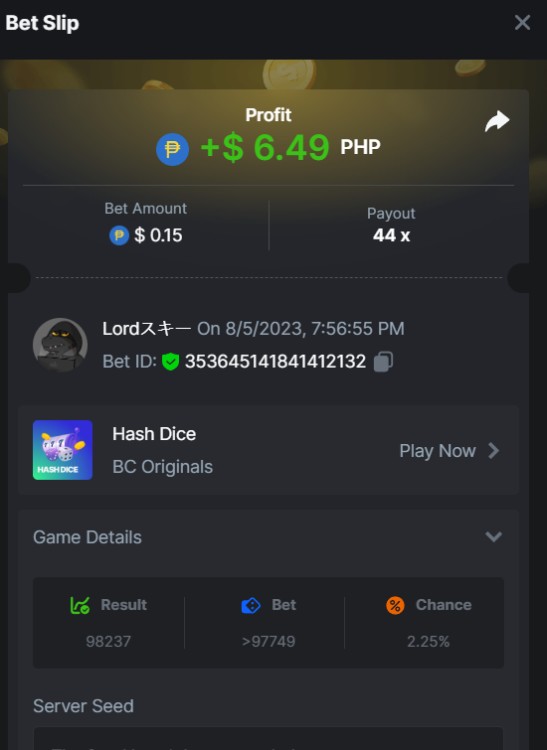Expand the Game Details header row
Screen dimensions: 547x750
tap(268, 537)
